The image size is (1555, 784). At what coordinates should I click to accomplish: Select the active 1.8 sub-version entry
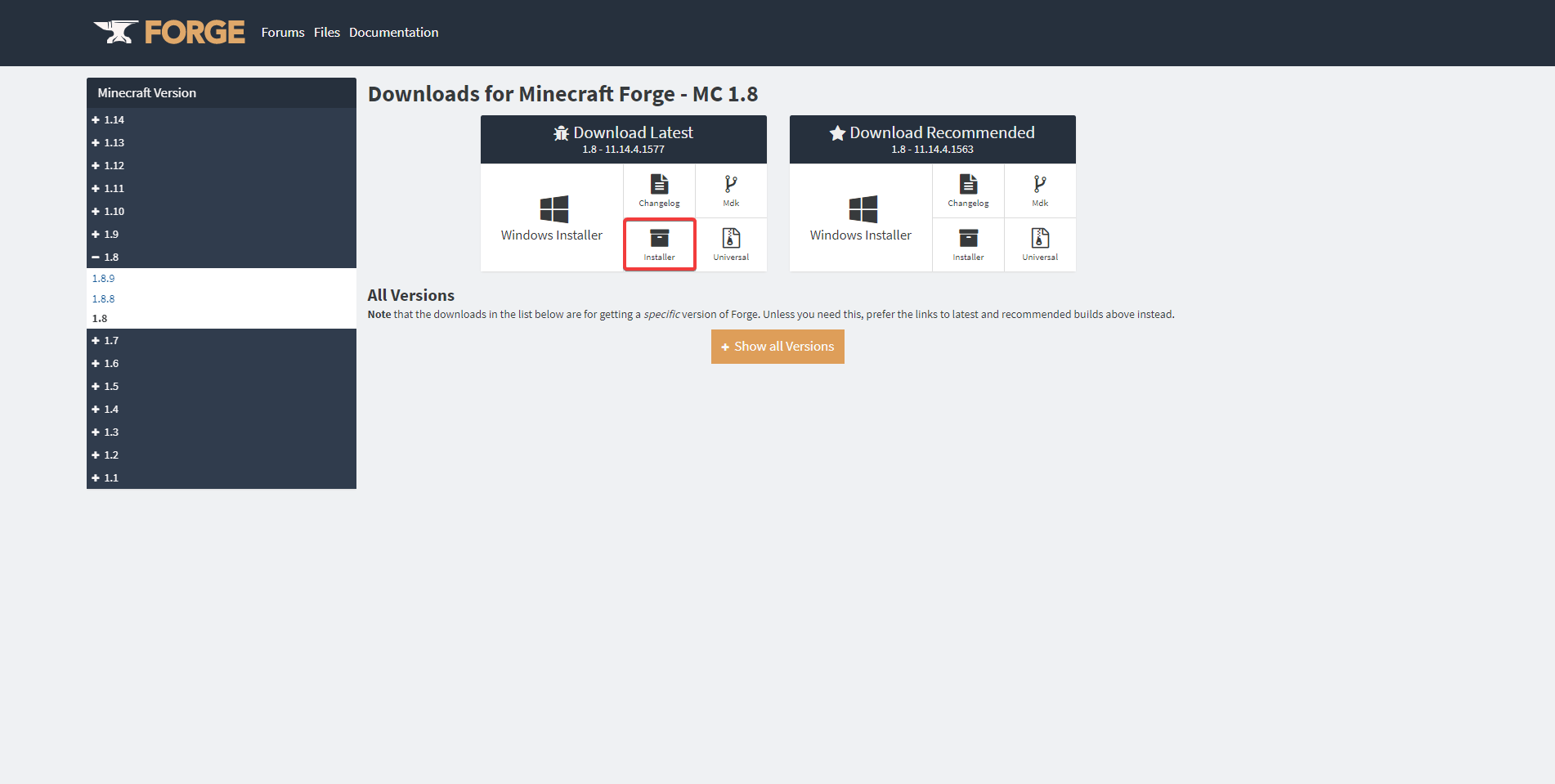coord(100,319)
